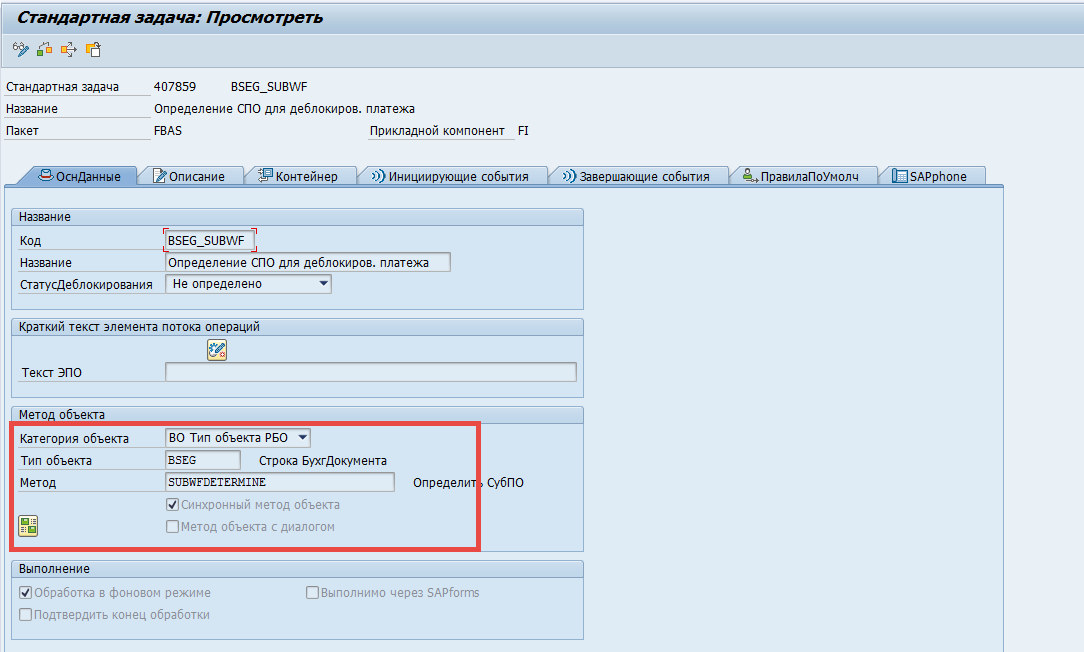This screenshot has width=1084, height=652.
Task: Disable Обработка в фоновом режиме
Action: (x=25, y=592)
